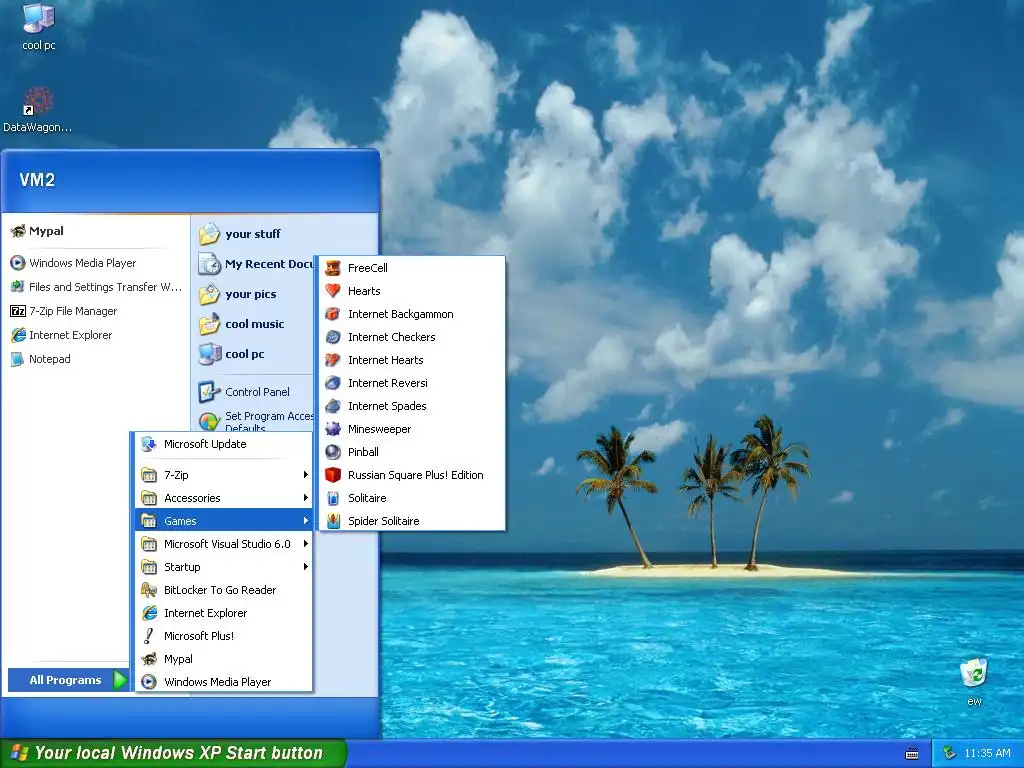Open cool pc from Start menu

coord(255,354)
